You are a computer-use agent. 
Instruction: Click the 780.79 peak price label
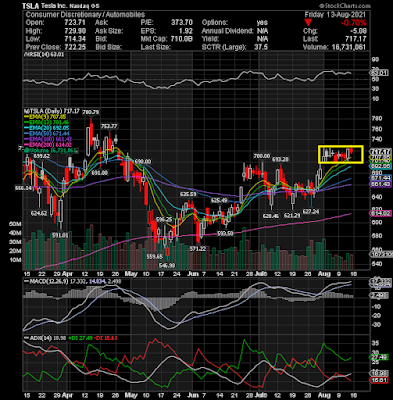(x=90, y=112)
